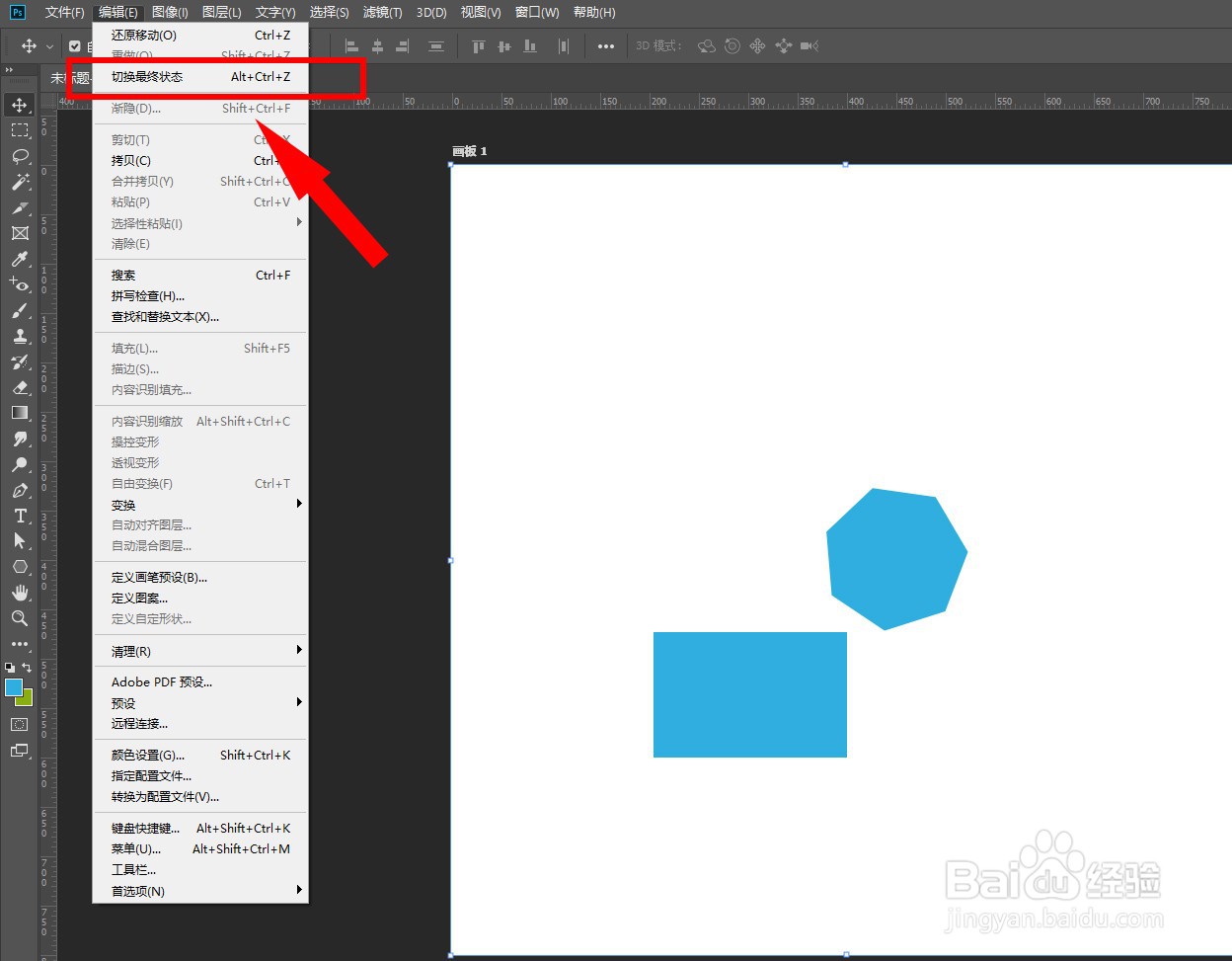Select the Smudge tool
This screenshot has height=961, width=1232.
(20, 439)
